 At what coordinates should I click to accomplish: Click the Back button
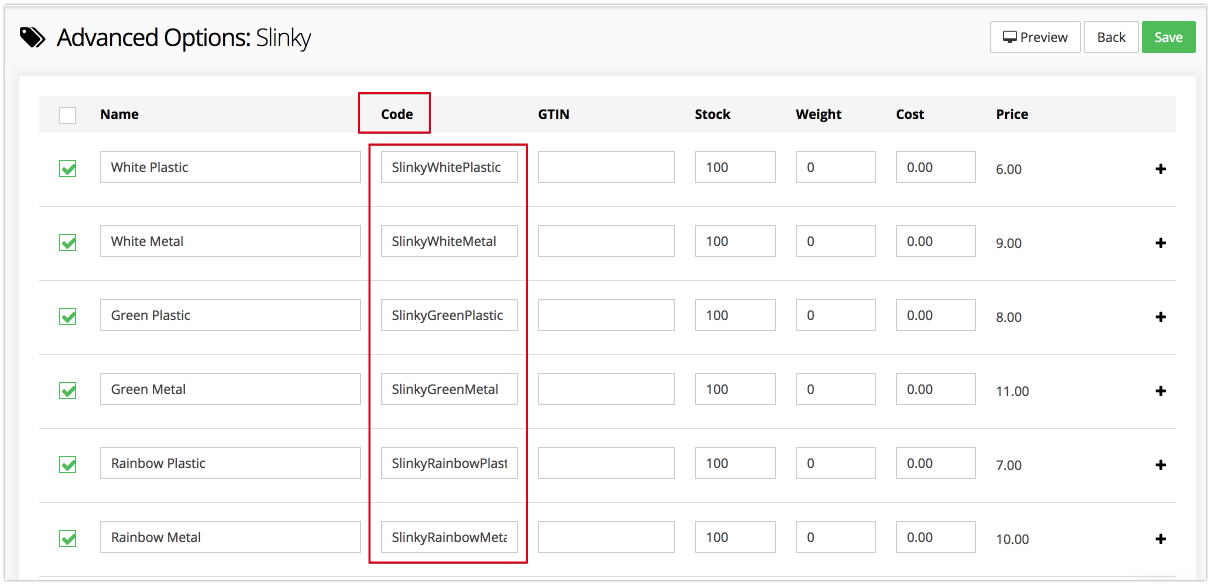(x=1111, y=37)
